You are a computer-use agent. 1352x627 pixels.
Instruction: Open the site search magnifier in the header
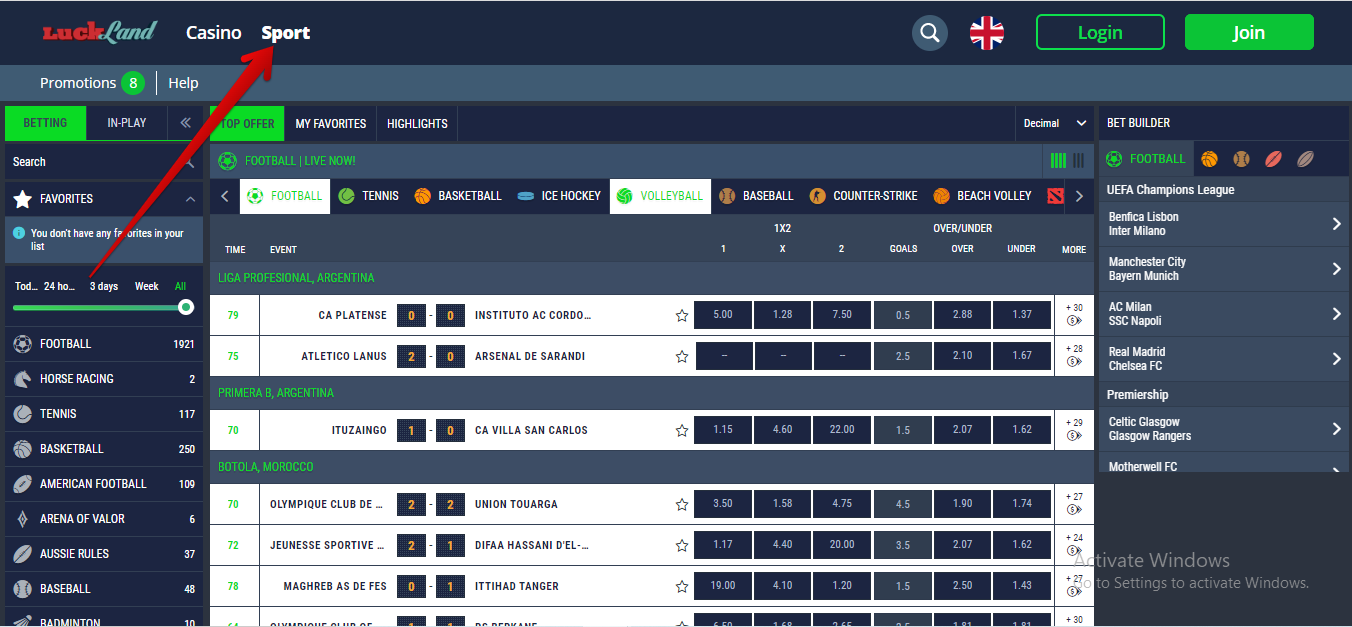click(x=930, y=33)
